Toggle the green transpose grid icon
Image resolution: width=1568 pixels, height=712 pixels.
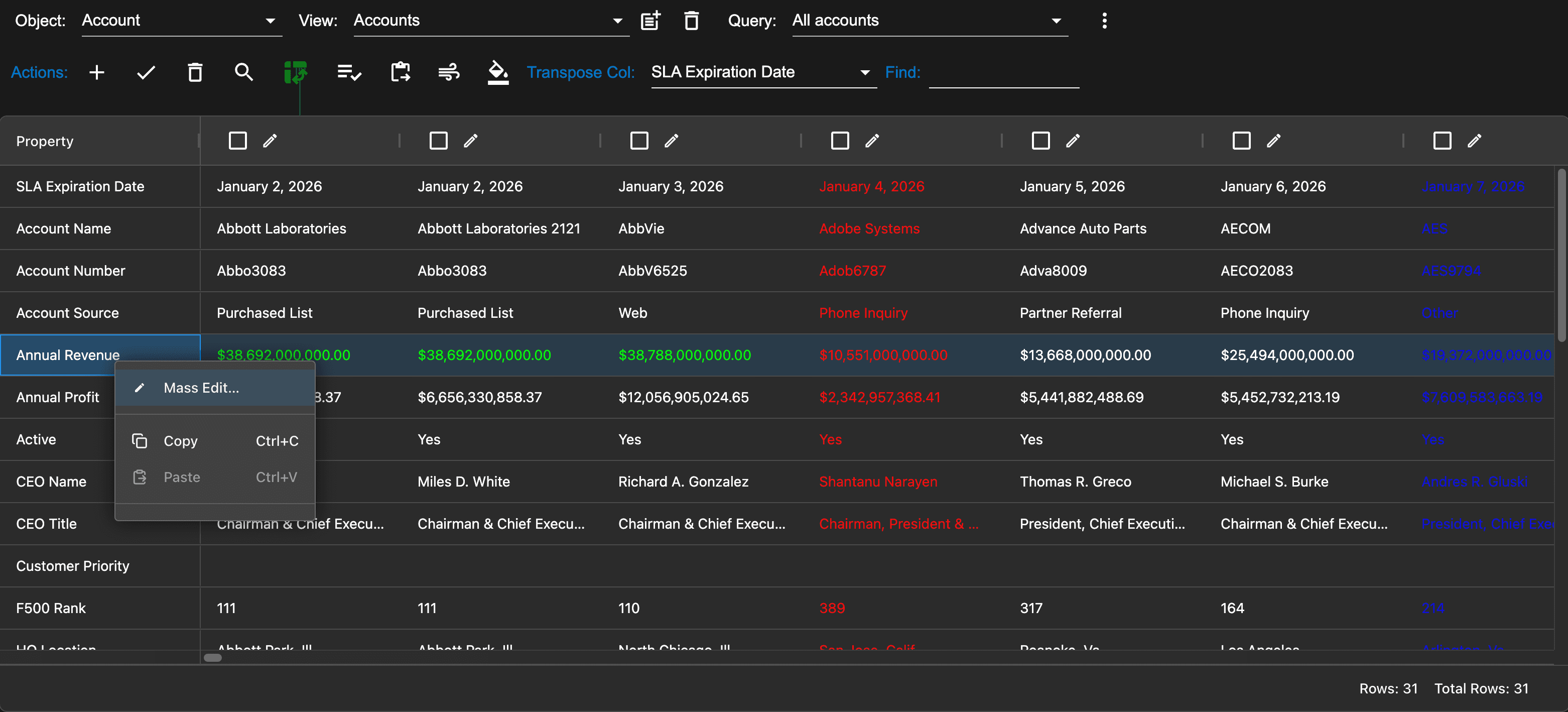(296, 72)
